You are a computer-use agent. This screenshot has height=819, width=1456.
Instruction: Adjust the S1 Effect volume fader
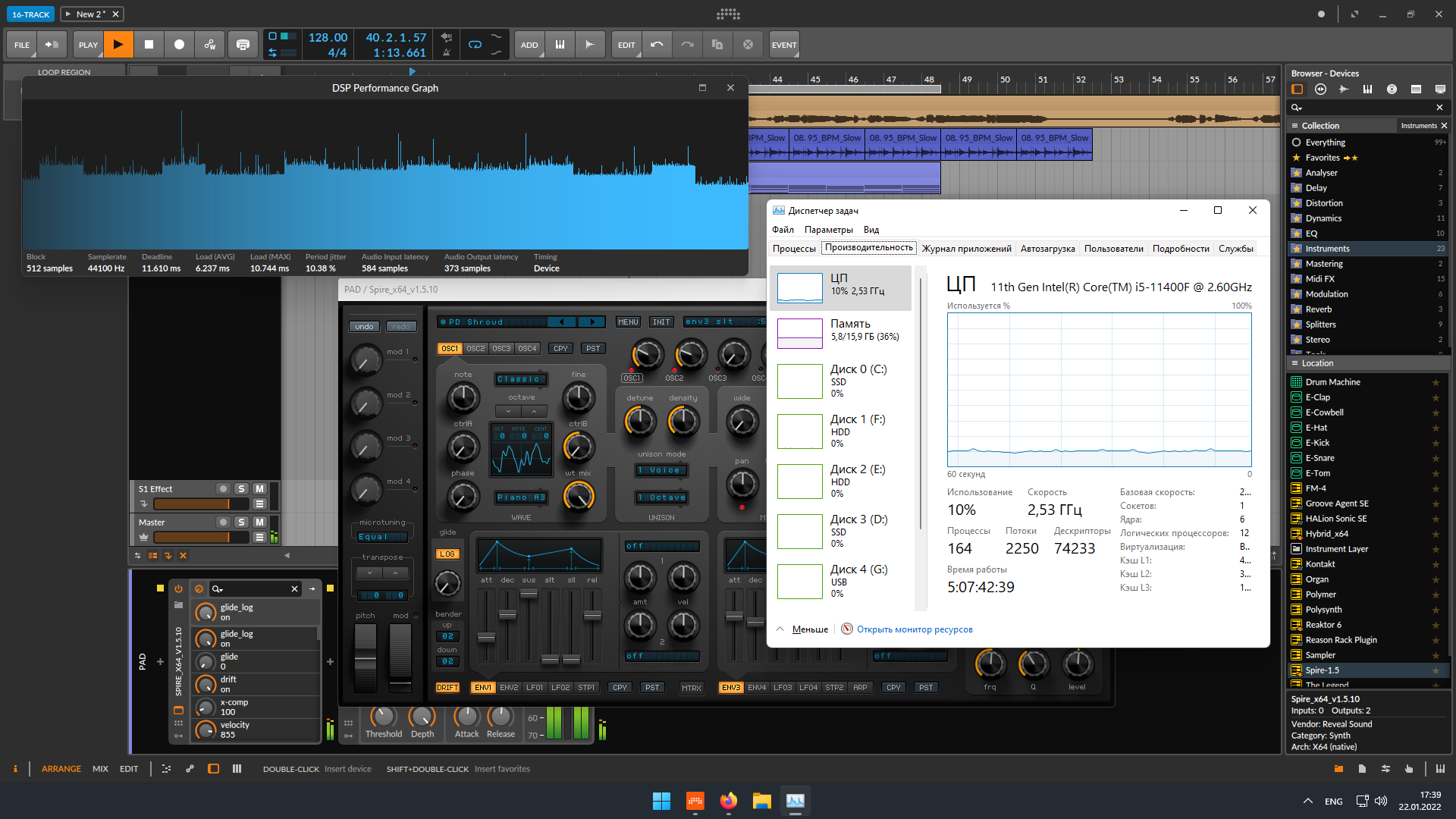click(x=201, y=504)
